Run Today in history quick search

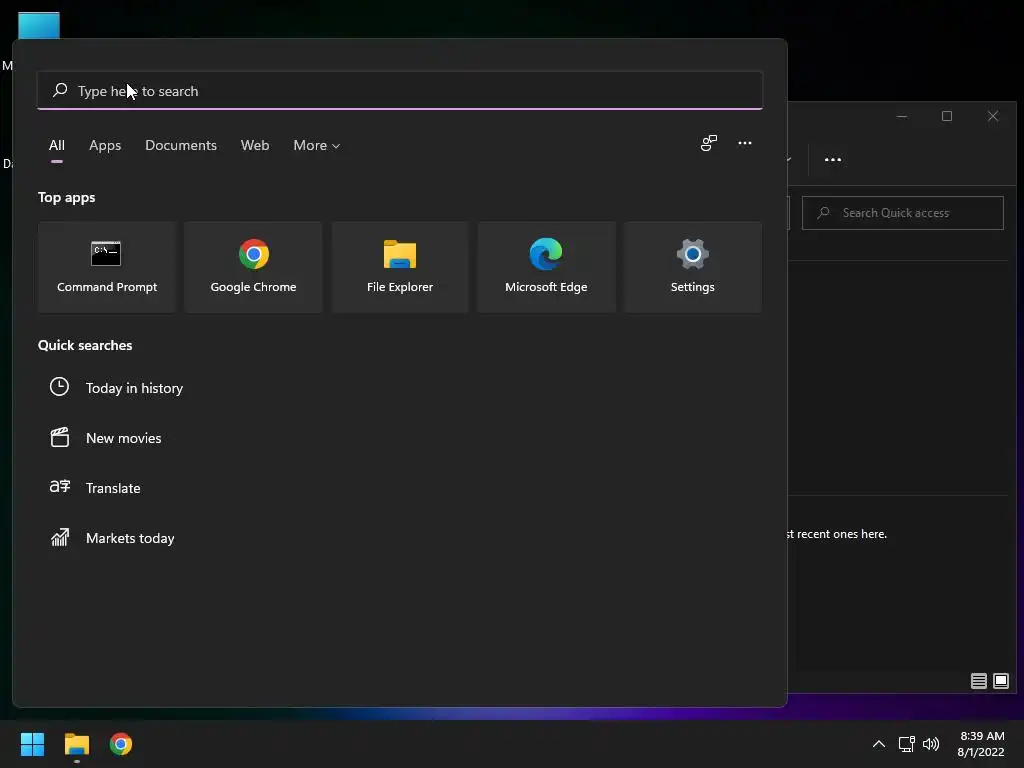pos(134,388)
